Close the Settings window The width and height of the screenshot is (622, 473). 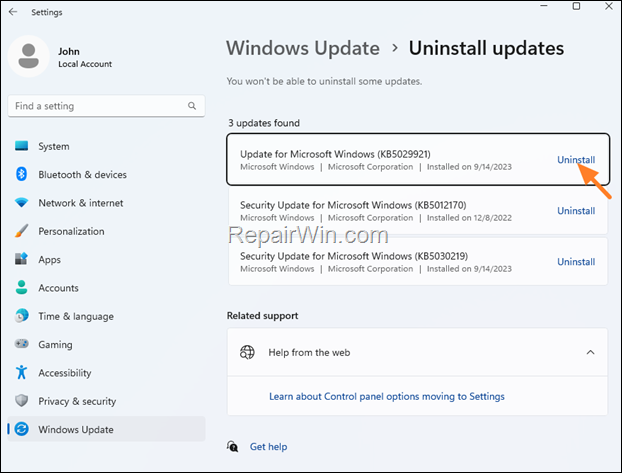pyautogui.click(x=609, y=6)
